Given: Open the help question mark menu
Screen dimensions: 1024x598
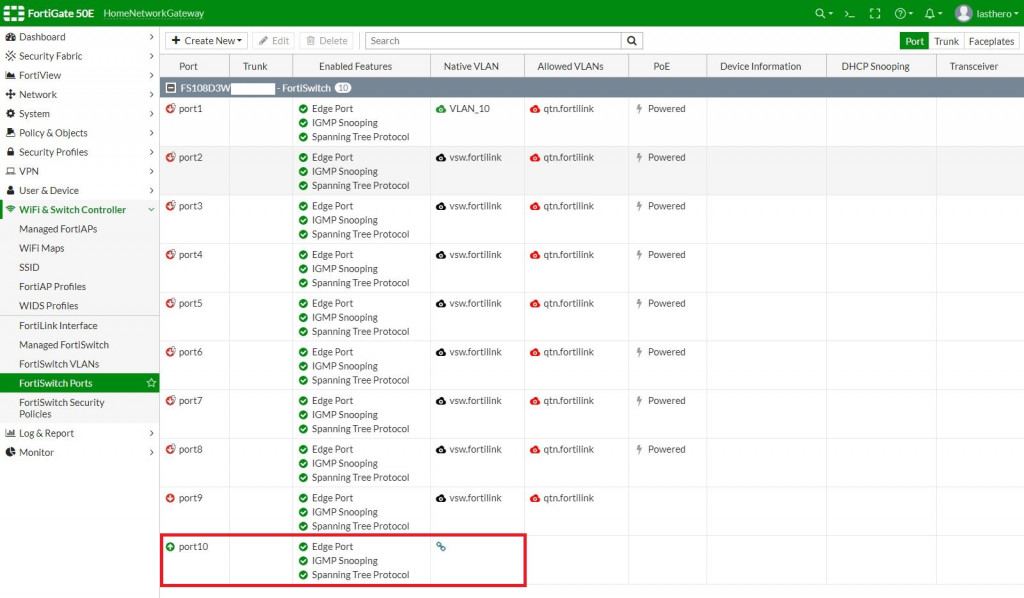Looking at the screenshot, I should (x=900, y=13).
